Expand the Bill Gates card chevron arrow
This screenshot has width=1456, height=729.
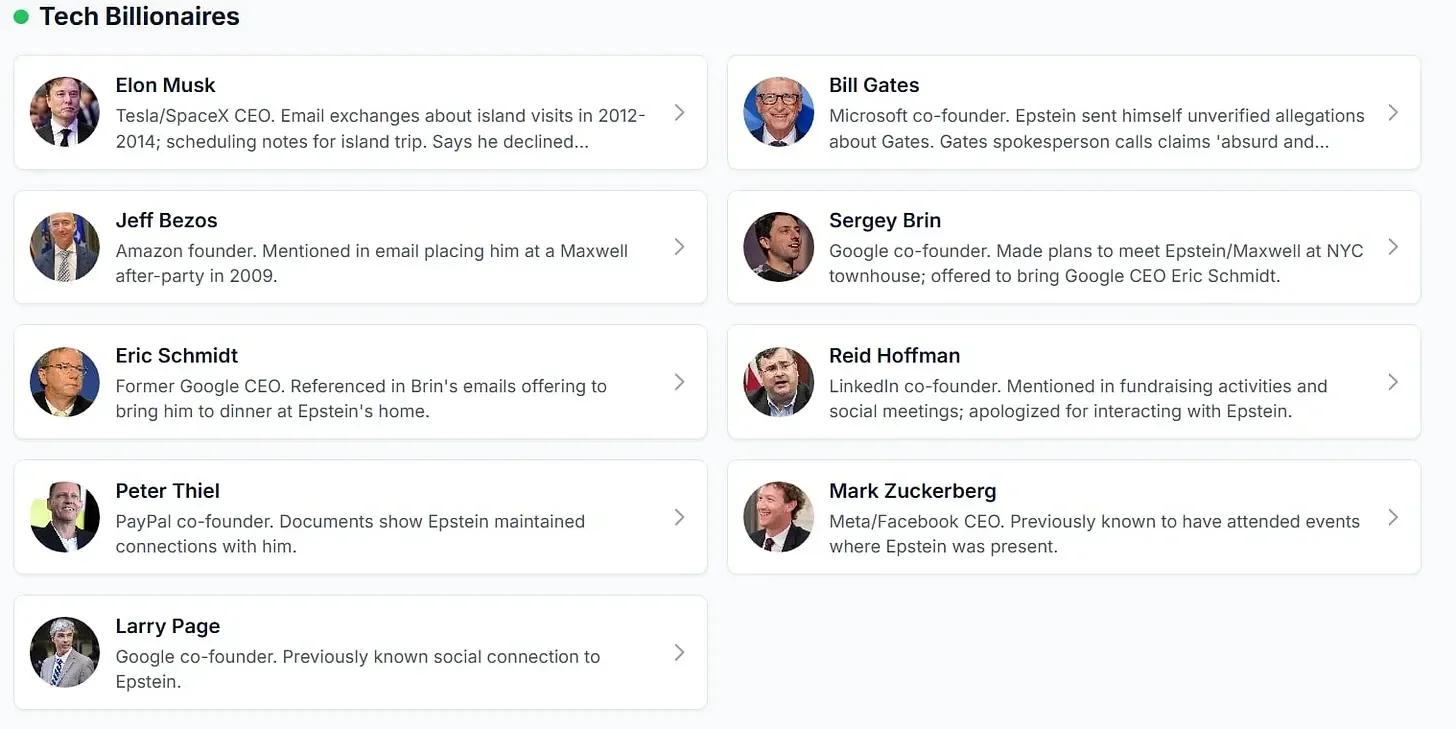coord(1392,112)
